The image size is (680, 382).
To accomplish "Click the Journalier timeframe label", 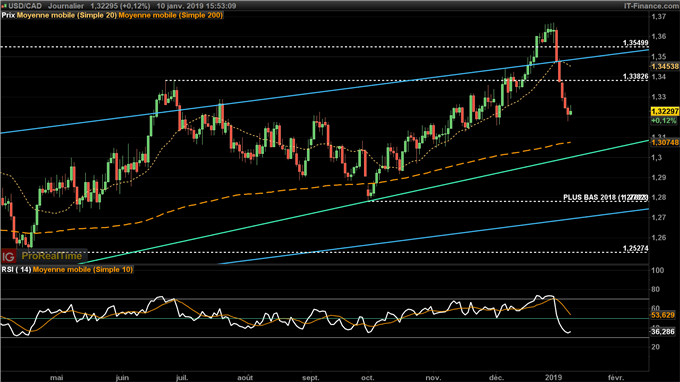I will tap(66, 6).
